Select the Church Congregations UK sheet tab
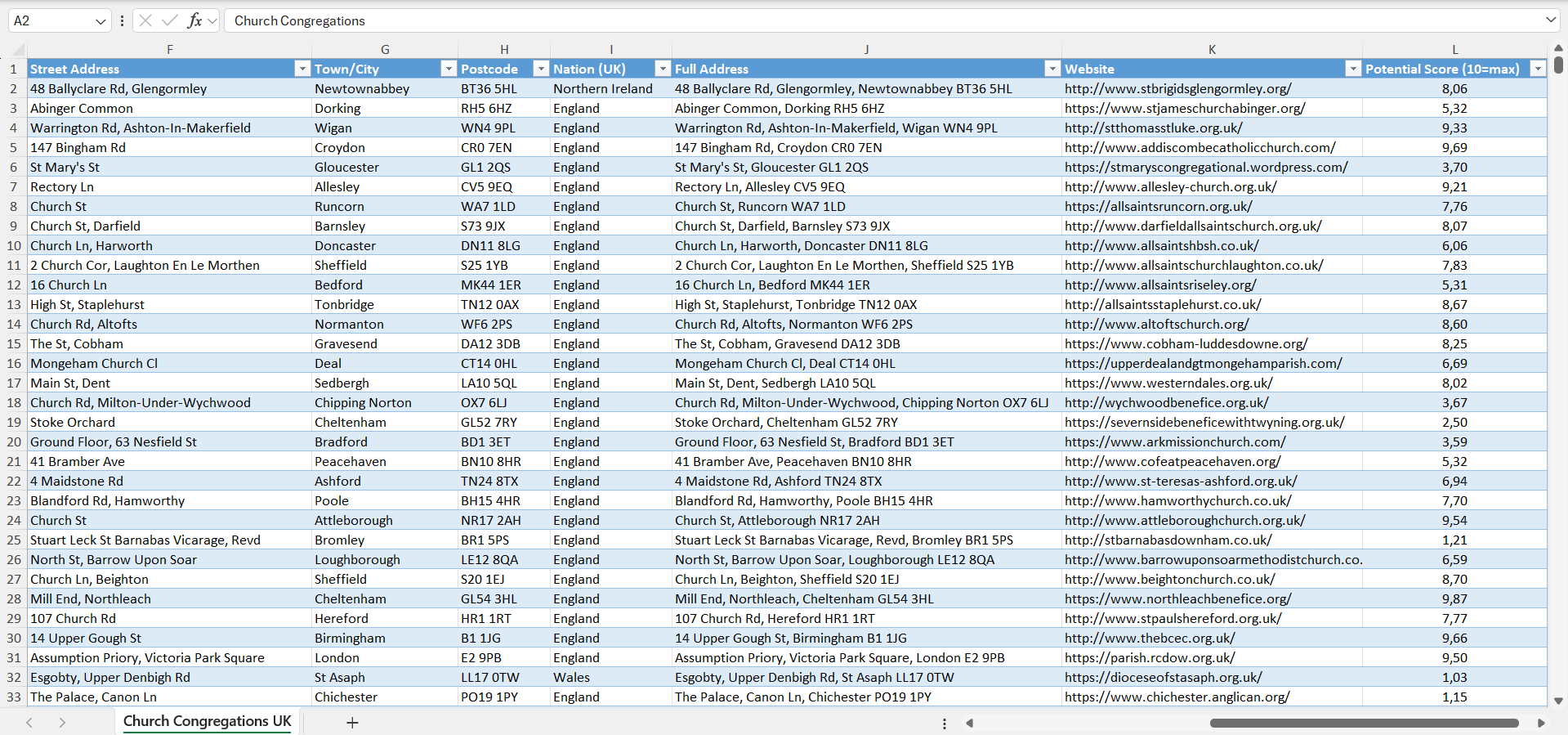Image resolution: width=1568 pixels, height=735 pixels. click(208, 721)
